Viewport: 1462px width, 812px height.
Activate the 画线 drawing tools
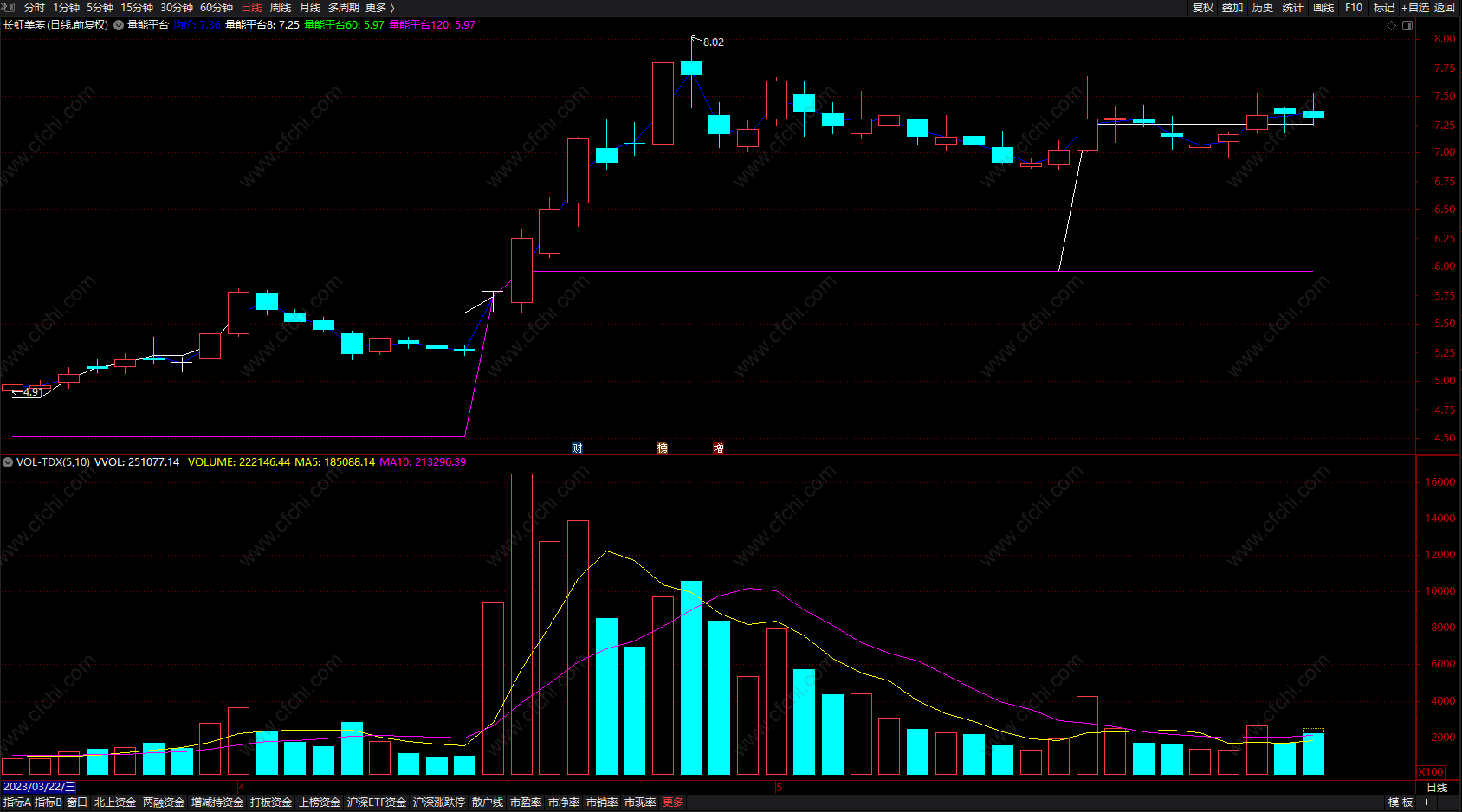1323,8
